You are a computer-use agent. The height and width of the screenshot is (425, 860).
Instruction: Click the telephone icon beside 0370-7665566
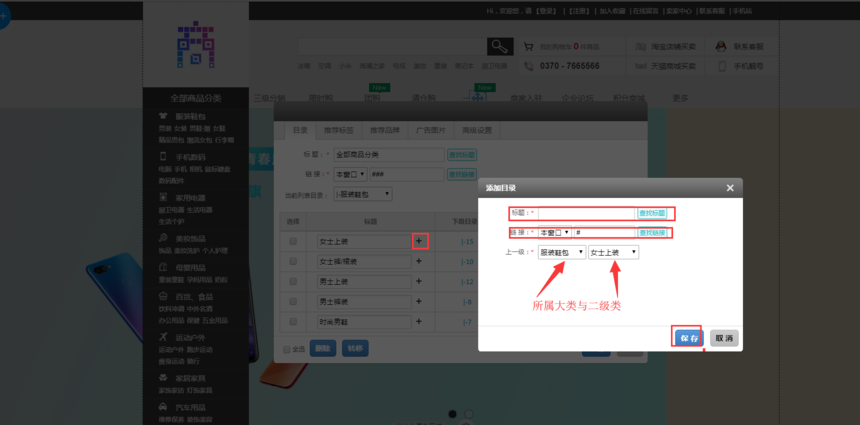click(x=529, y=66)
